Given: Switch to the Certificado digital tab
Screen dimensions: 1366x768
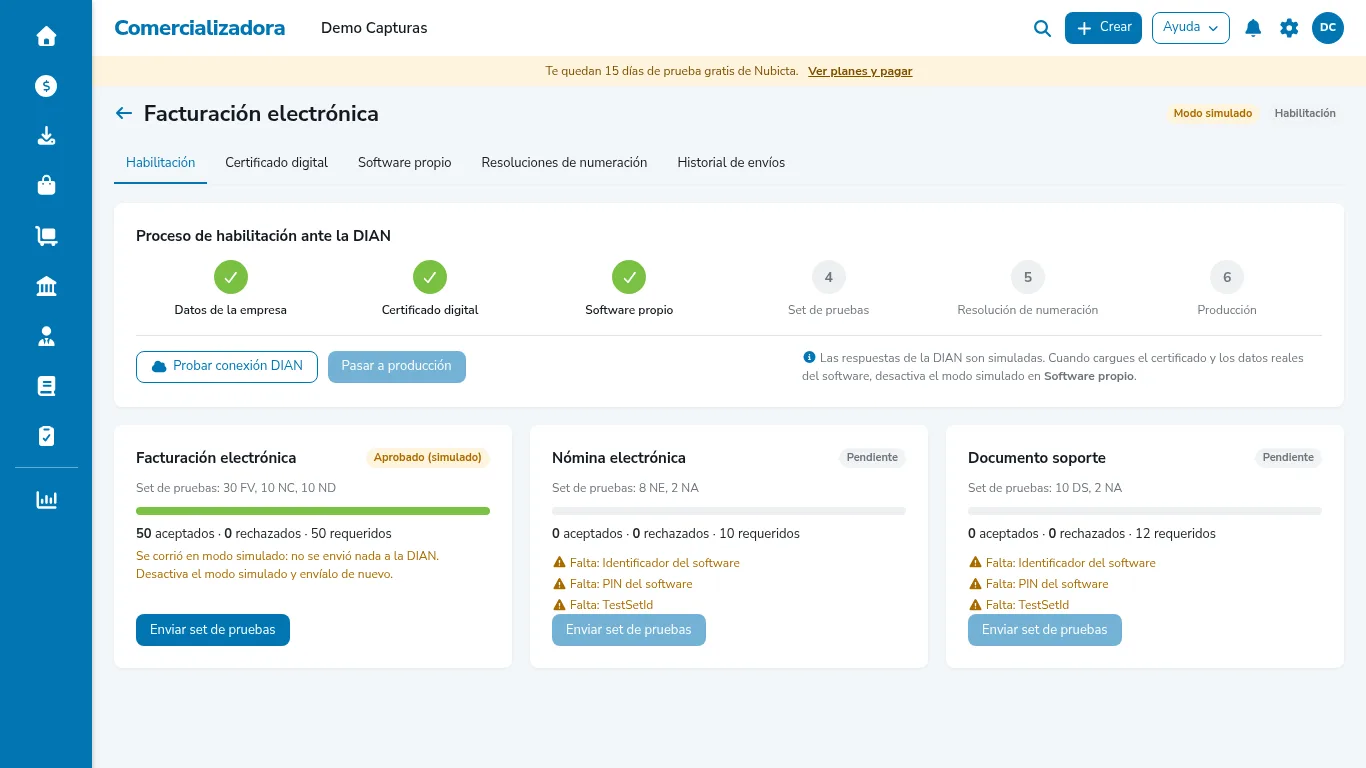Looking at the screenshot, I should pos(276,163).
